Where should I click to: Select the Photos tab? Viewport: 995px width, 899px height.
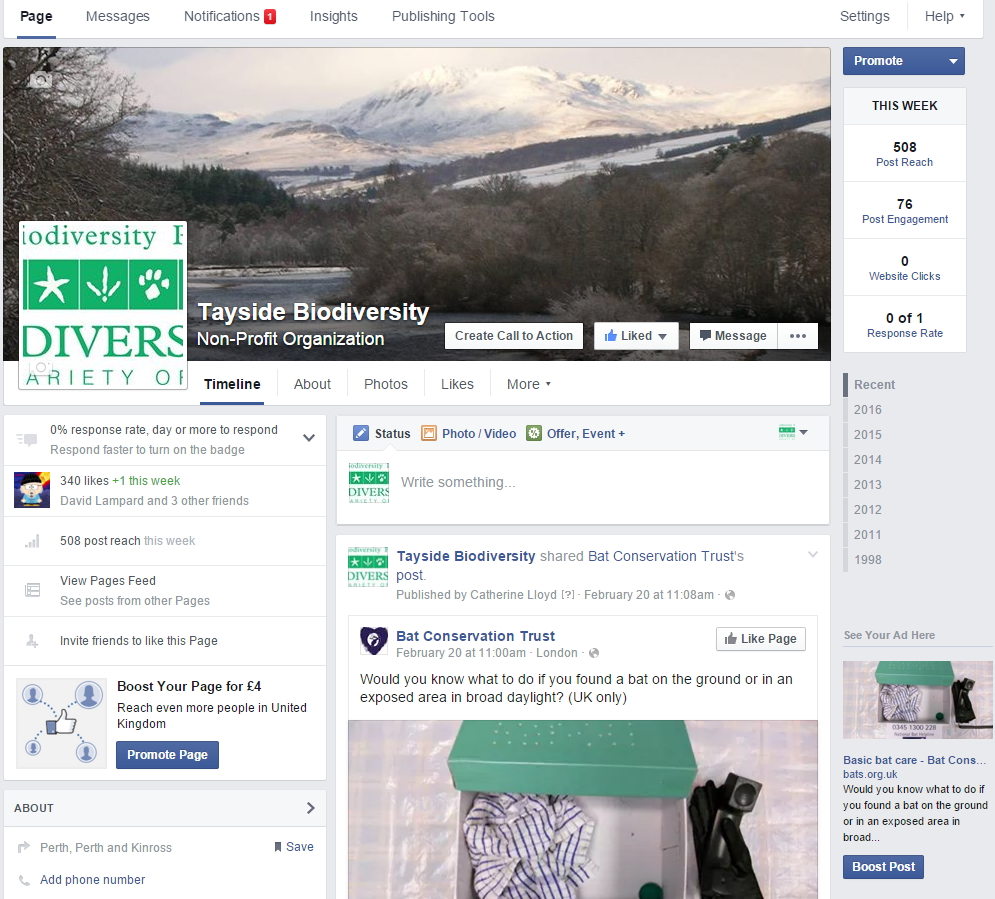[386, 384]
